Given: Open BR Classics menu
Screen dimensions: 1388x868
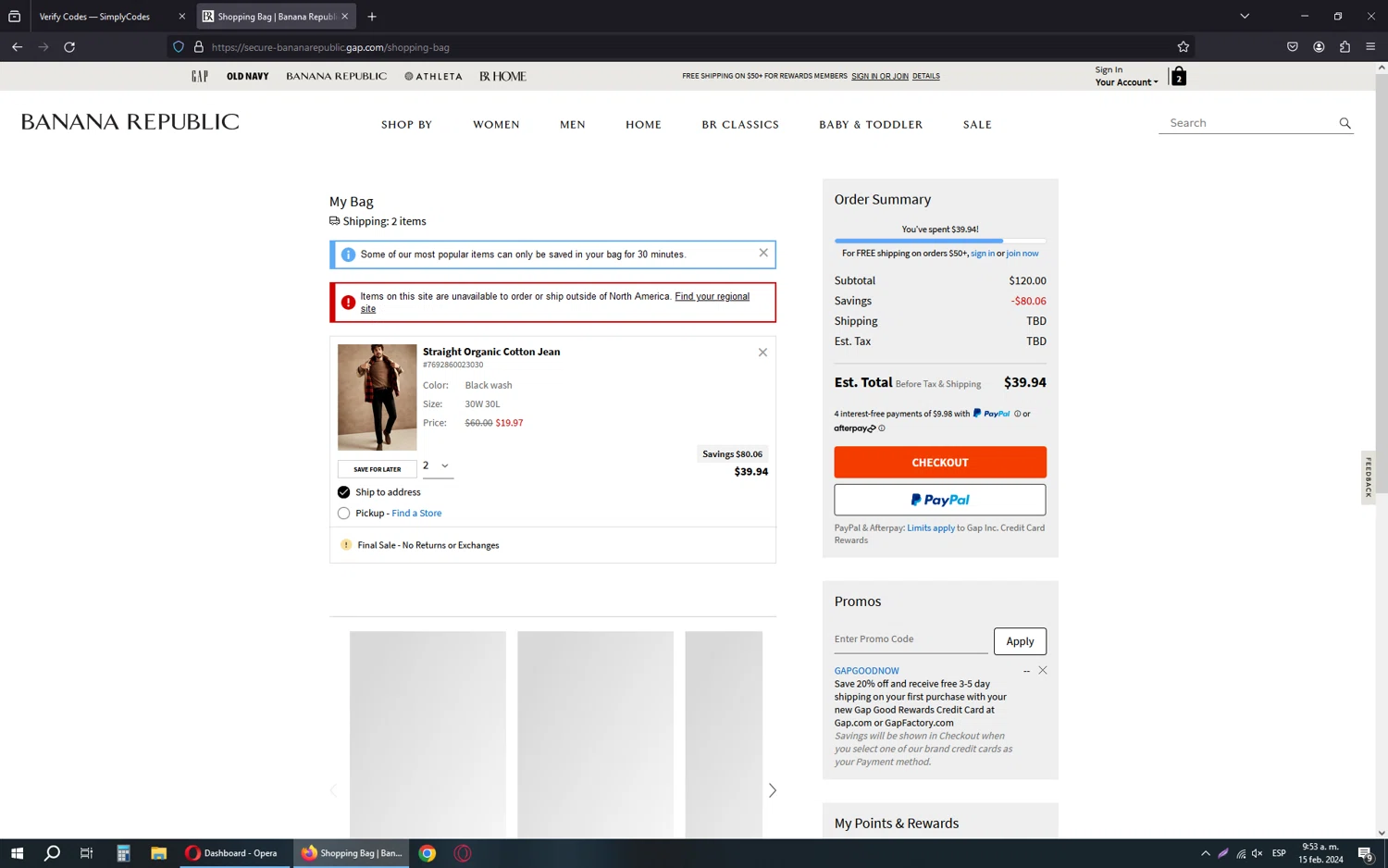Looking at the screenshot, I should coord(740,125).
